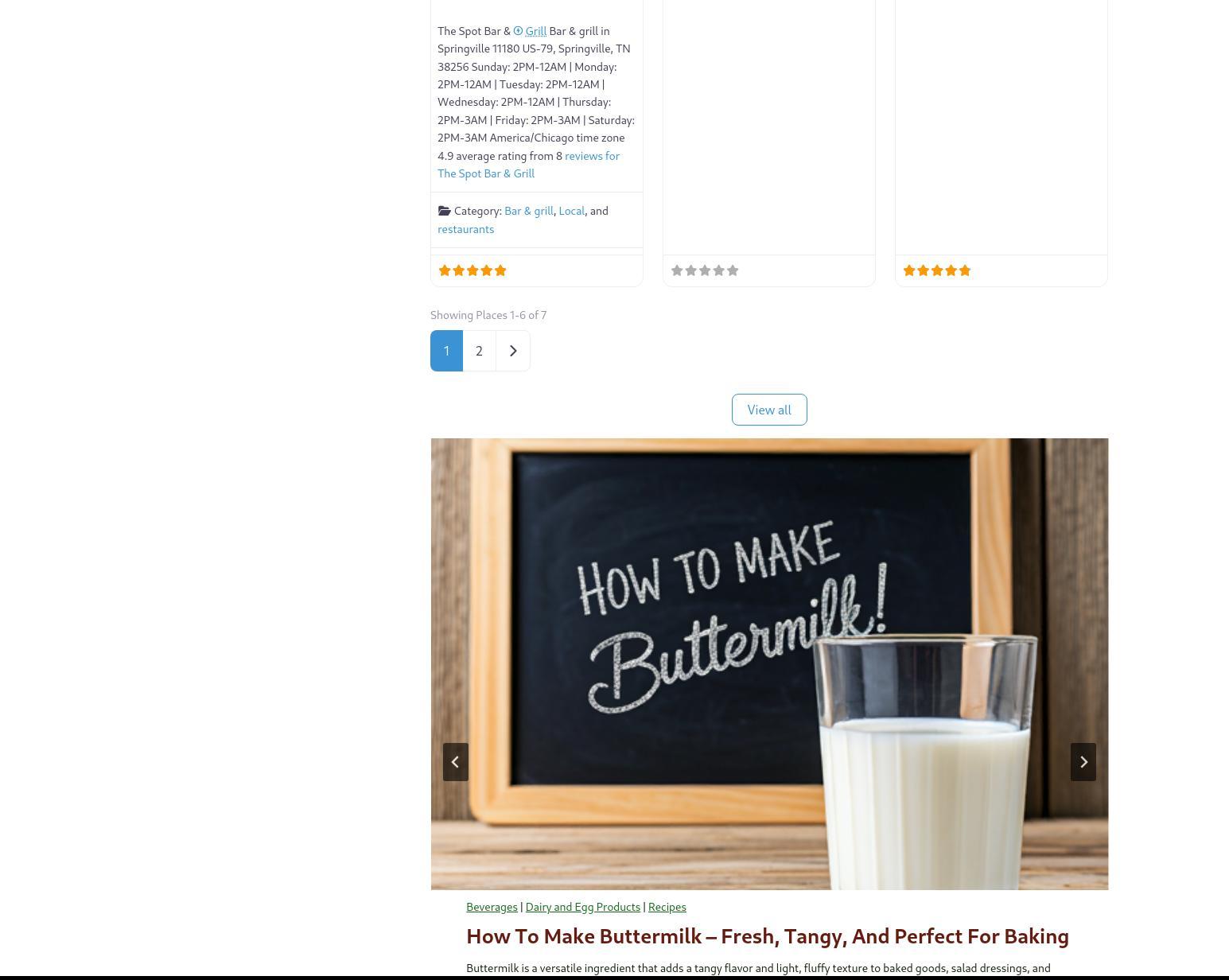
Task: Open the Bar & grill category link
Action: tap(529, 211)
